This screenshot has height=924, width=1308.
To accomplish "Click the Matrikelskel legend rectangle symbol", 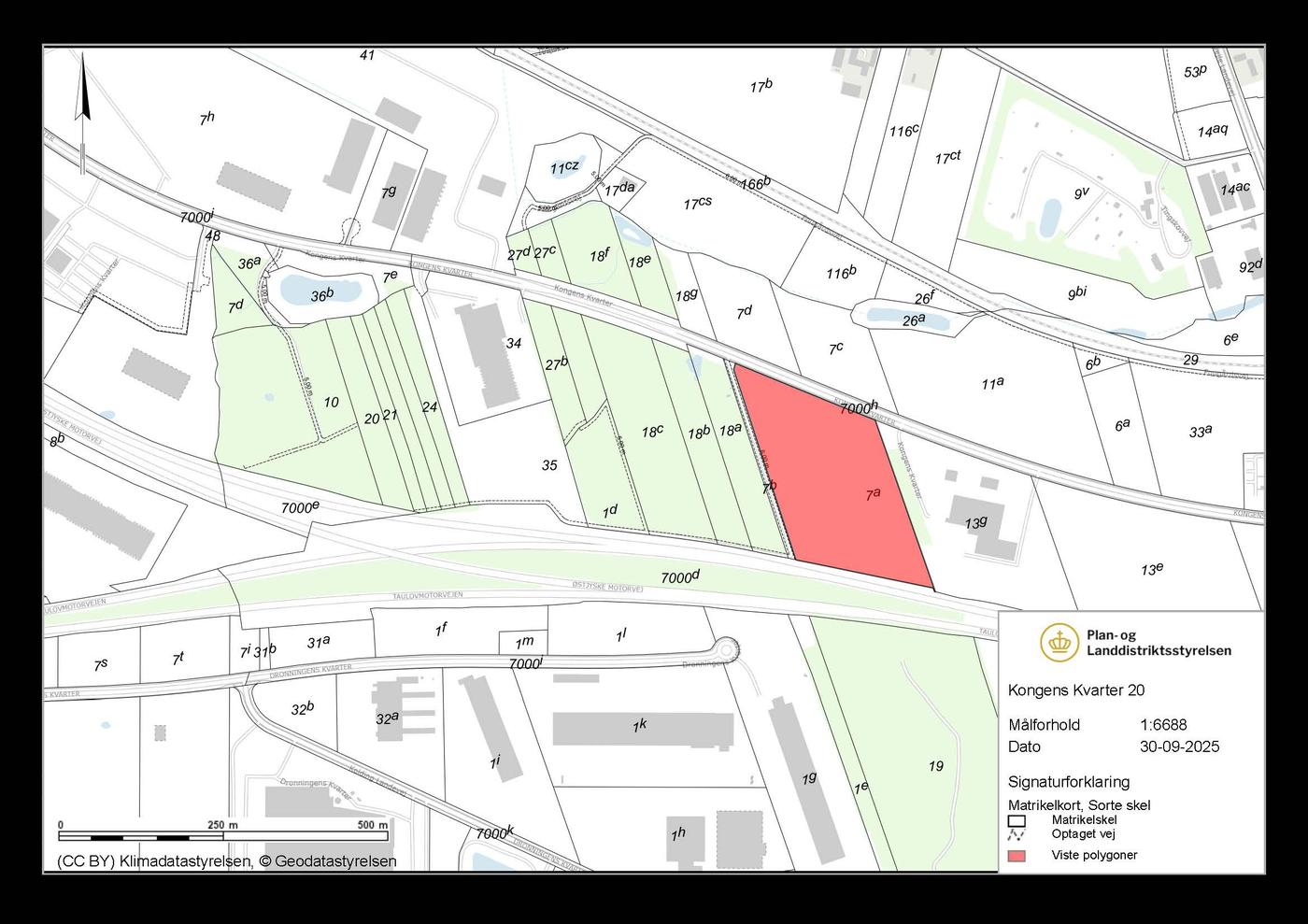I will pos(1017,820).
